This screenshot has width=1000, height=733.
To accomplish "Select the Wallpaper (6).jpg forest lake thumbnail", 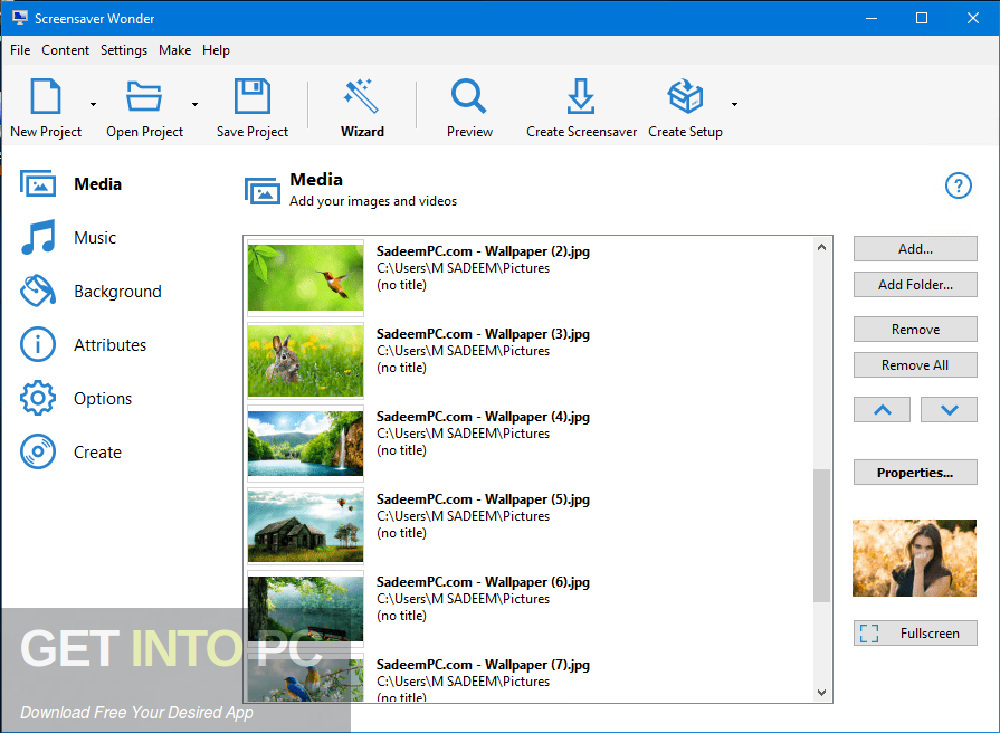I will pos(305,609).
